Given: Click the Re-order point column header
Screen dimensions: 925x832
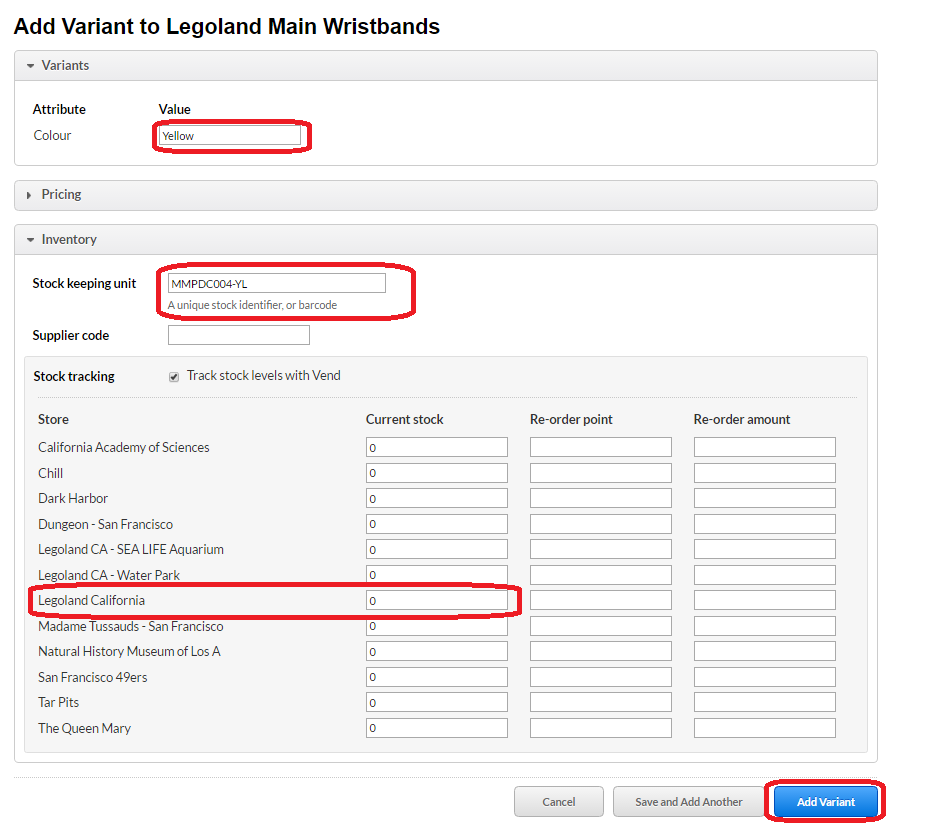Looking at the screenshot, I should [x=571, y=420].
